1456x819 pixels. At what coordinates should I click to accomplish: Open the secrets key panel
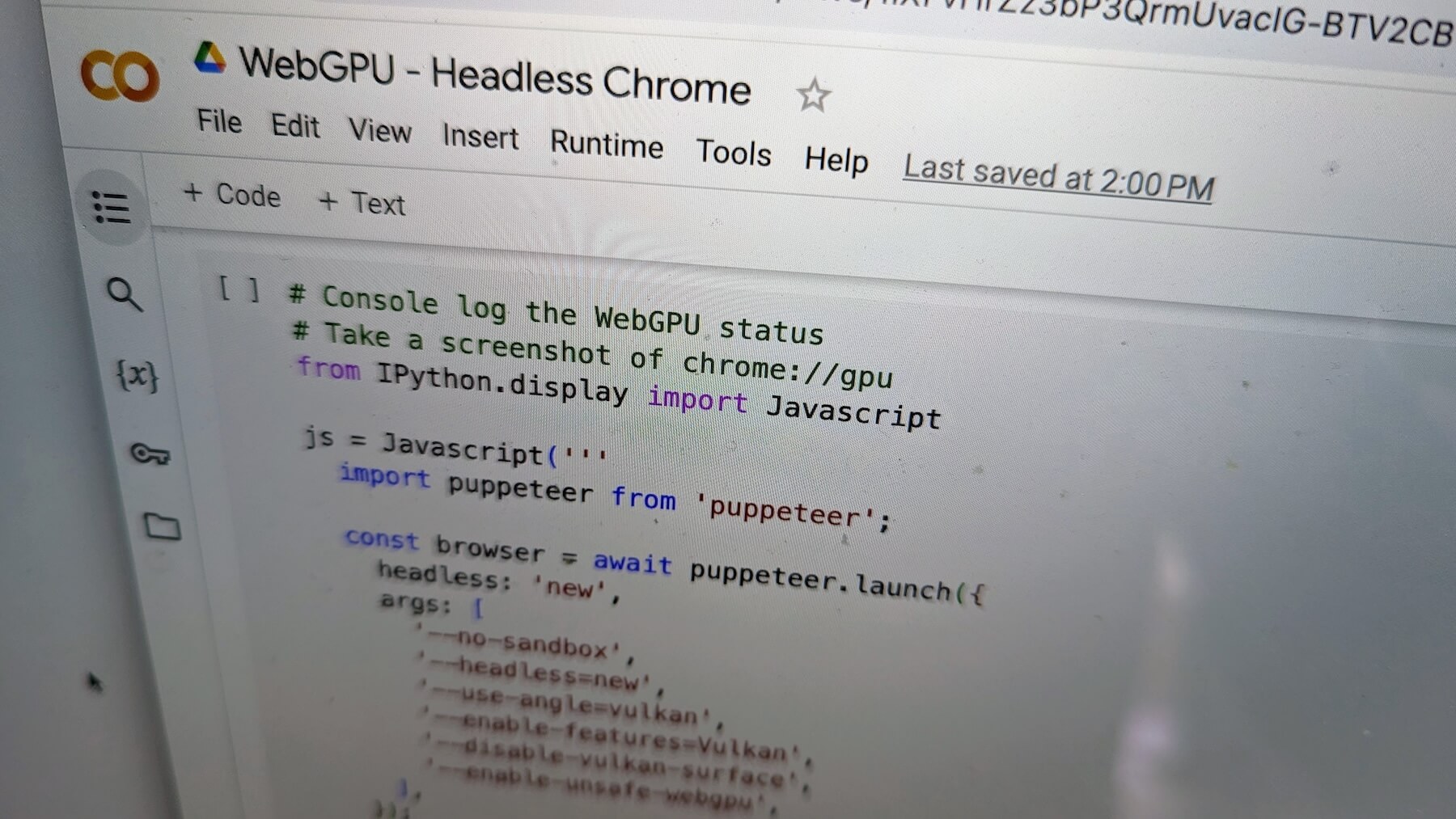pos(150,454)
